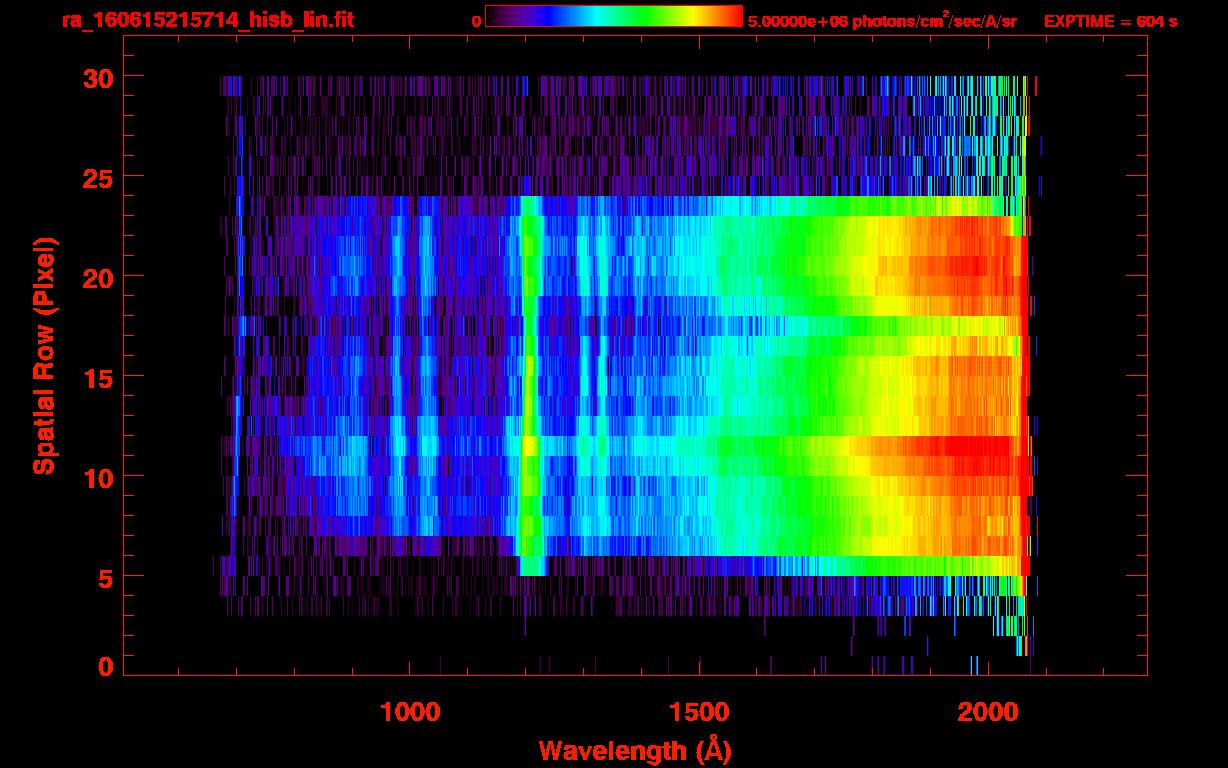Click the 1000 wavelength tick label
1228x768 pixels.
(x=409, y=711)
